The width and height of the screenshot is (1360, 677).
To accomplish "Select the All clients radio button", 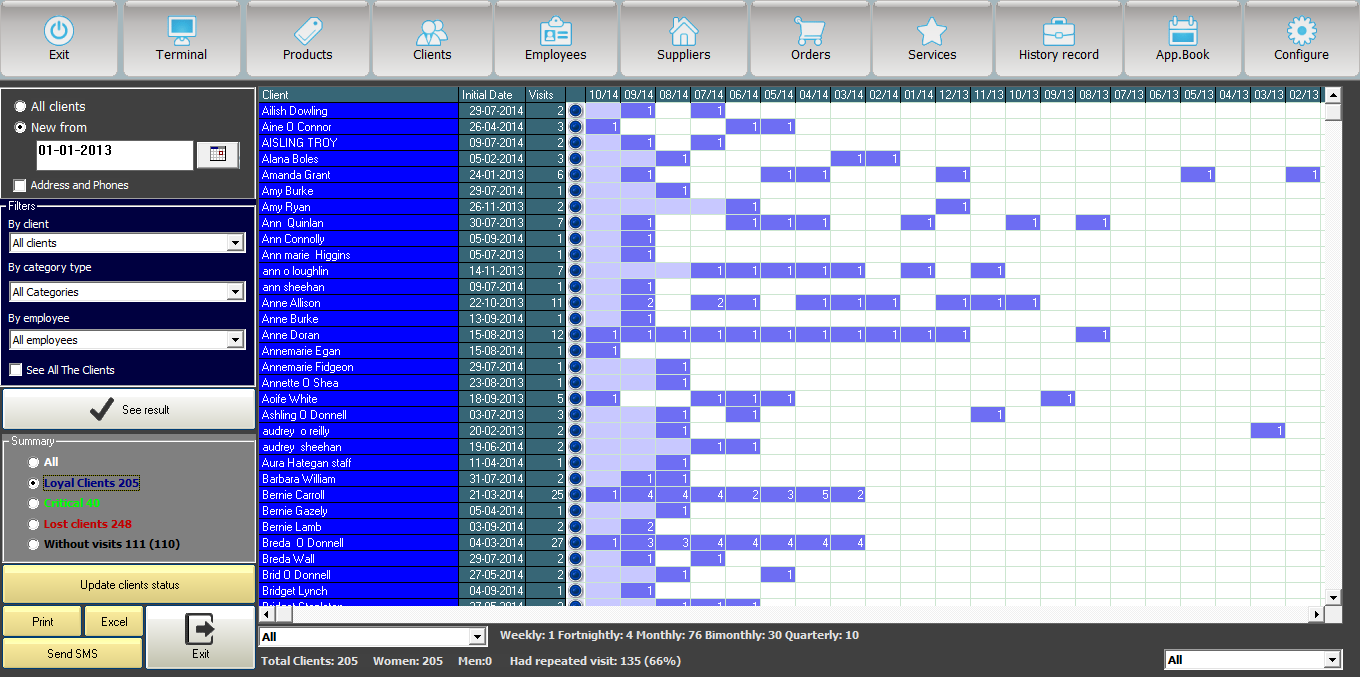I will click(x=20, y=106).
